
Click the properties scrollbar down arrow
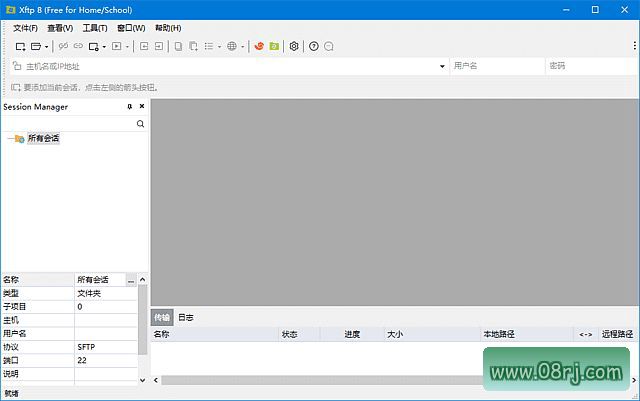(142, 380)
